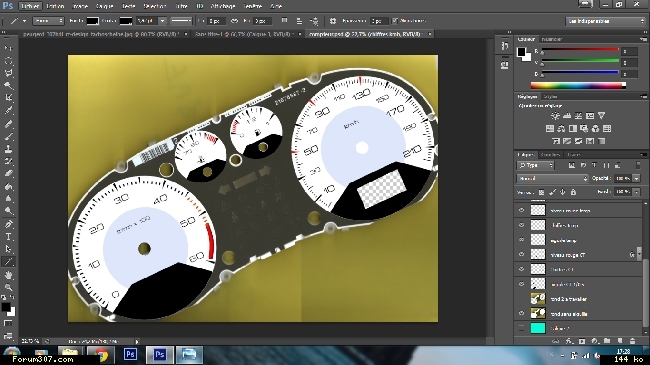The width and height of the screenshot is (650, 365).
Task: Open Chrome from the Windows taskbar
Action: [x=100, y=355]
